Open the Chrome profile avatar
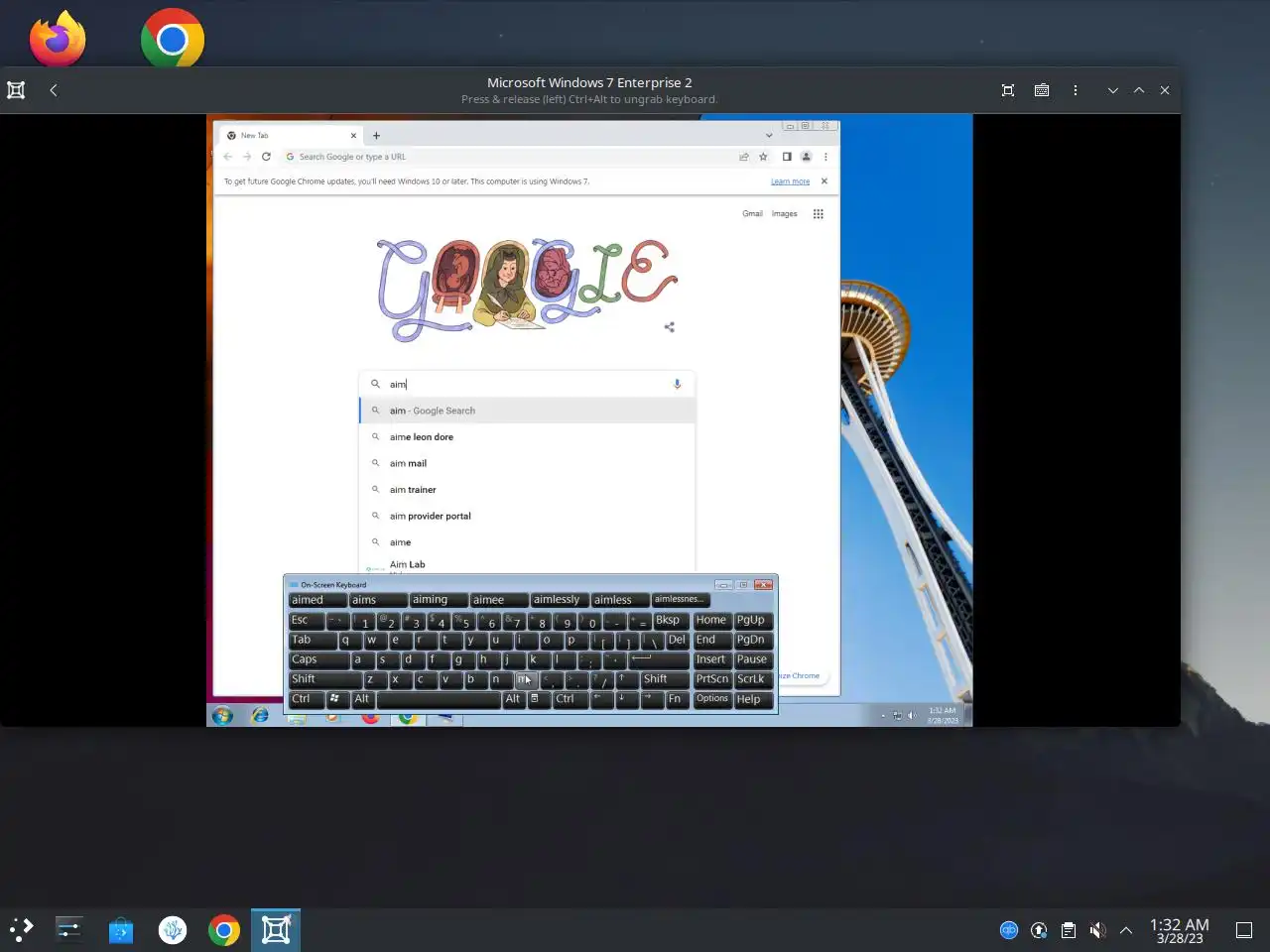This screenshot has width=1270, height=952. (x=807, y=157)
